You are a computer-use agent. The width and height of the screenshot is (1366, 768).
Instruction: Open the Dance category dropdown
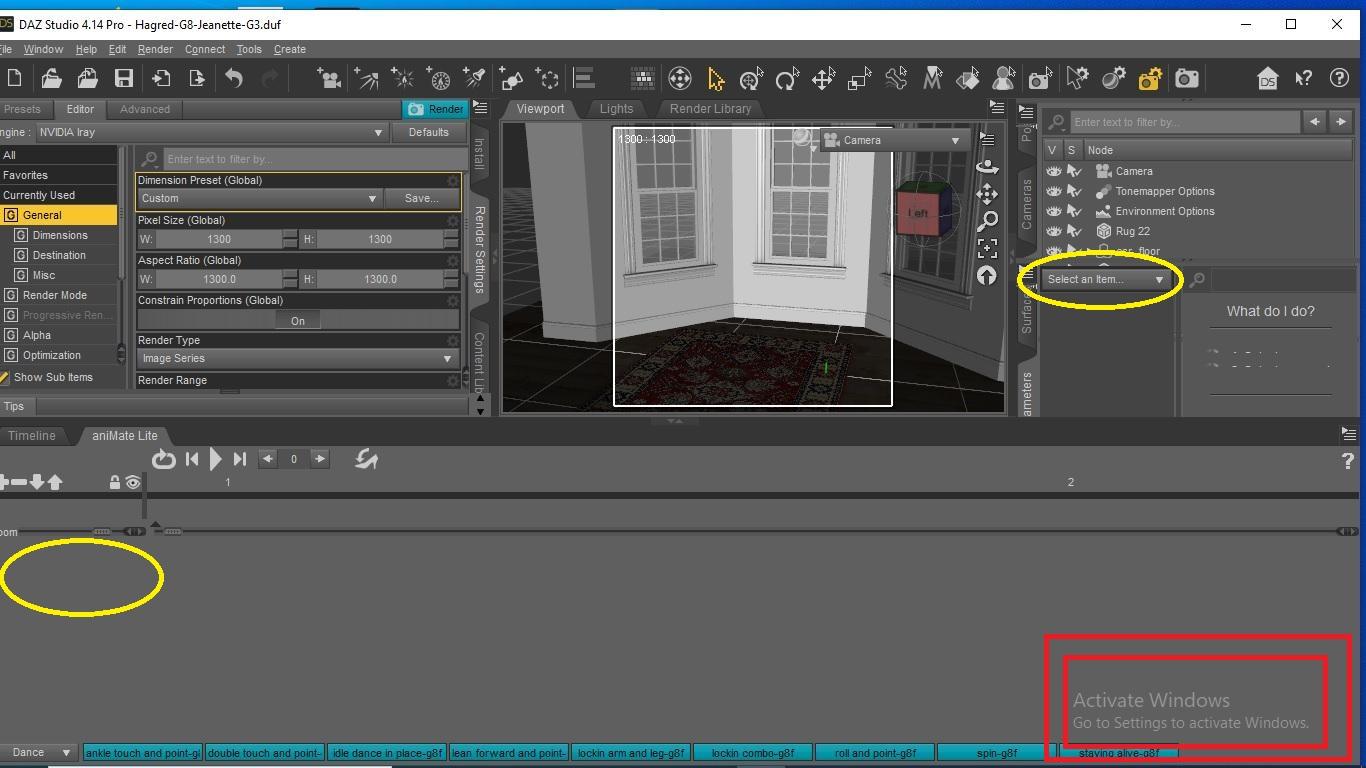(x=39, y=752)
